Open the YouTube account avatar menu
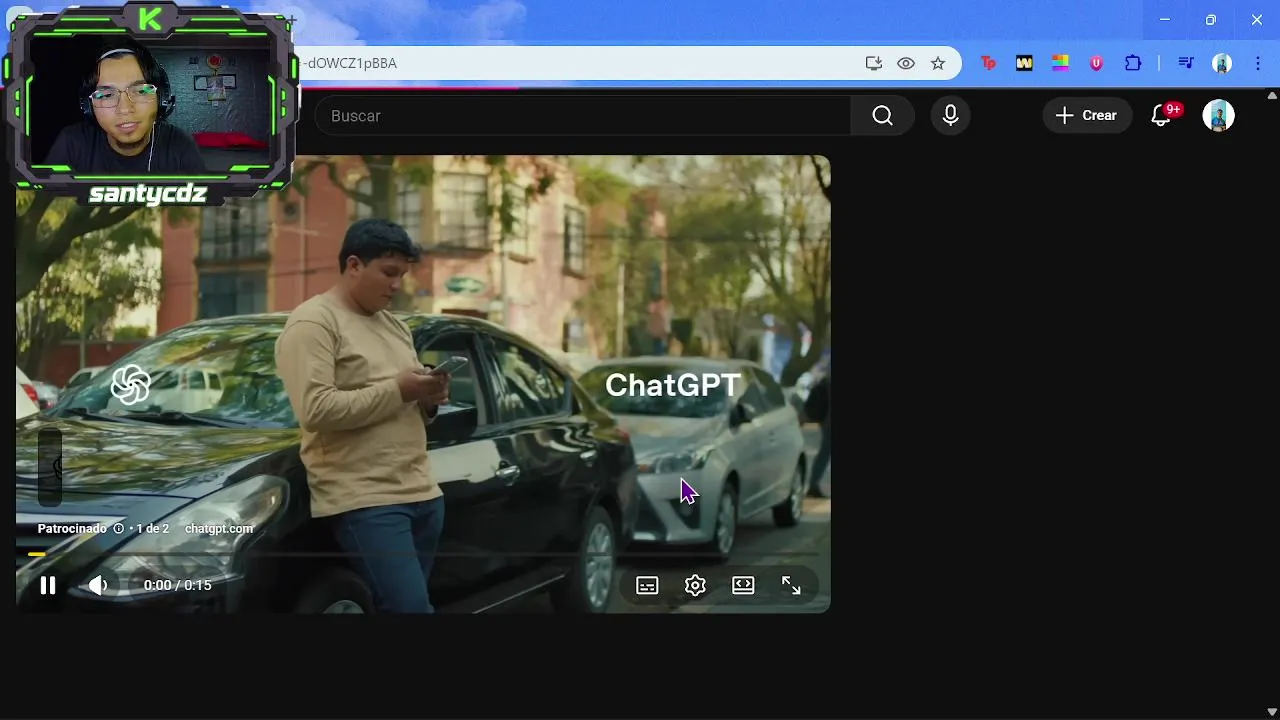The image size is (1280, 720). tap(1218, 116)
